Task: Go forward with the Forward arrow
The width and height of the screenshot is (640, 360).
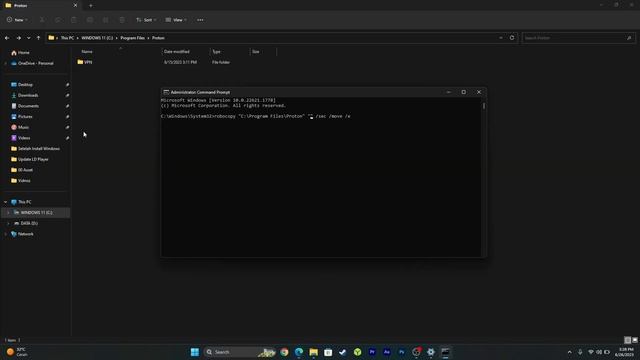Action: coord(18,38)
